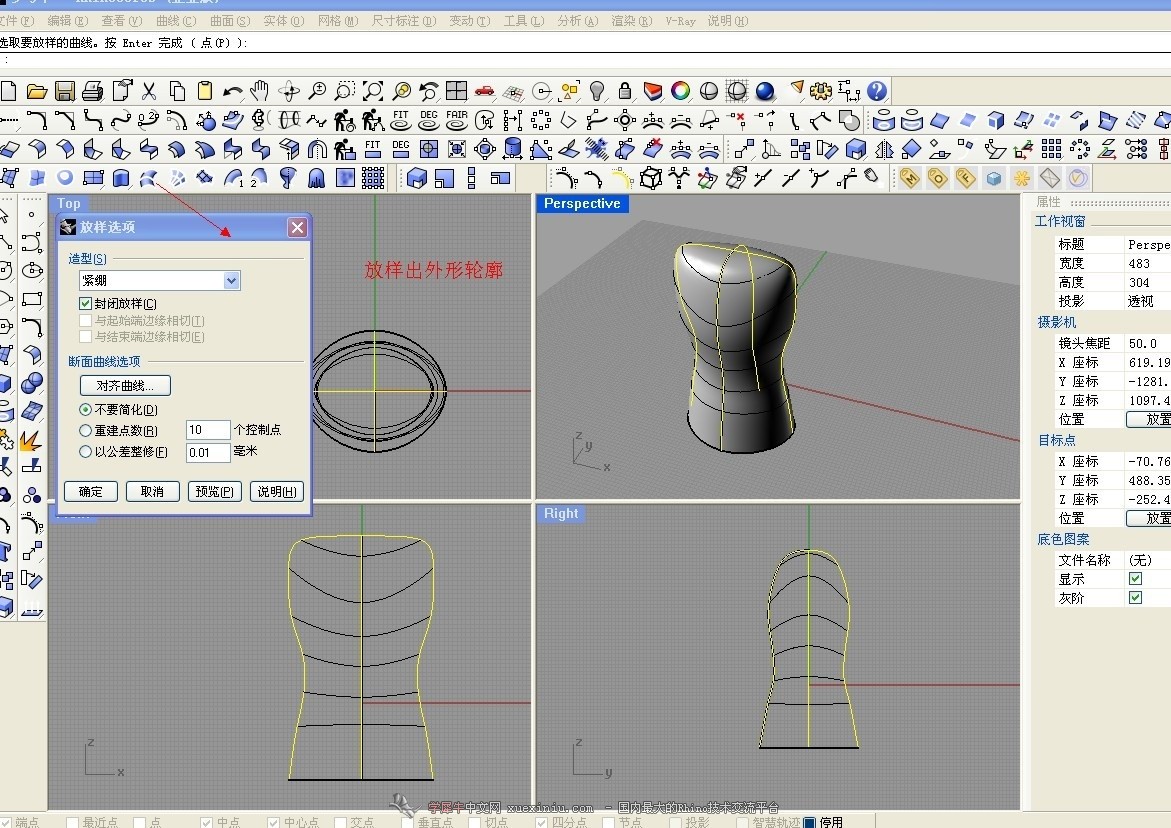
Task: Click the 对齐曲线... button
Action: pyautogui.click(x=125, y=385)
